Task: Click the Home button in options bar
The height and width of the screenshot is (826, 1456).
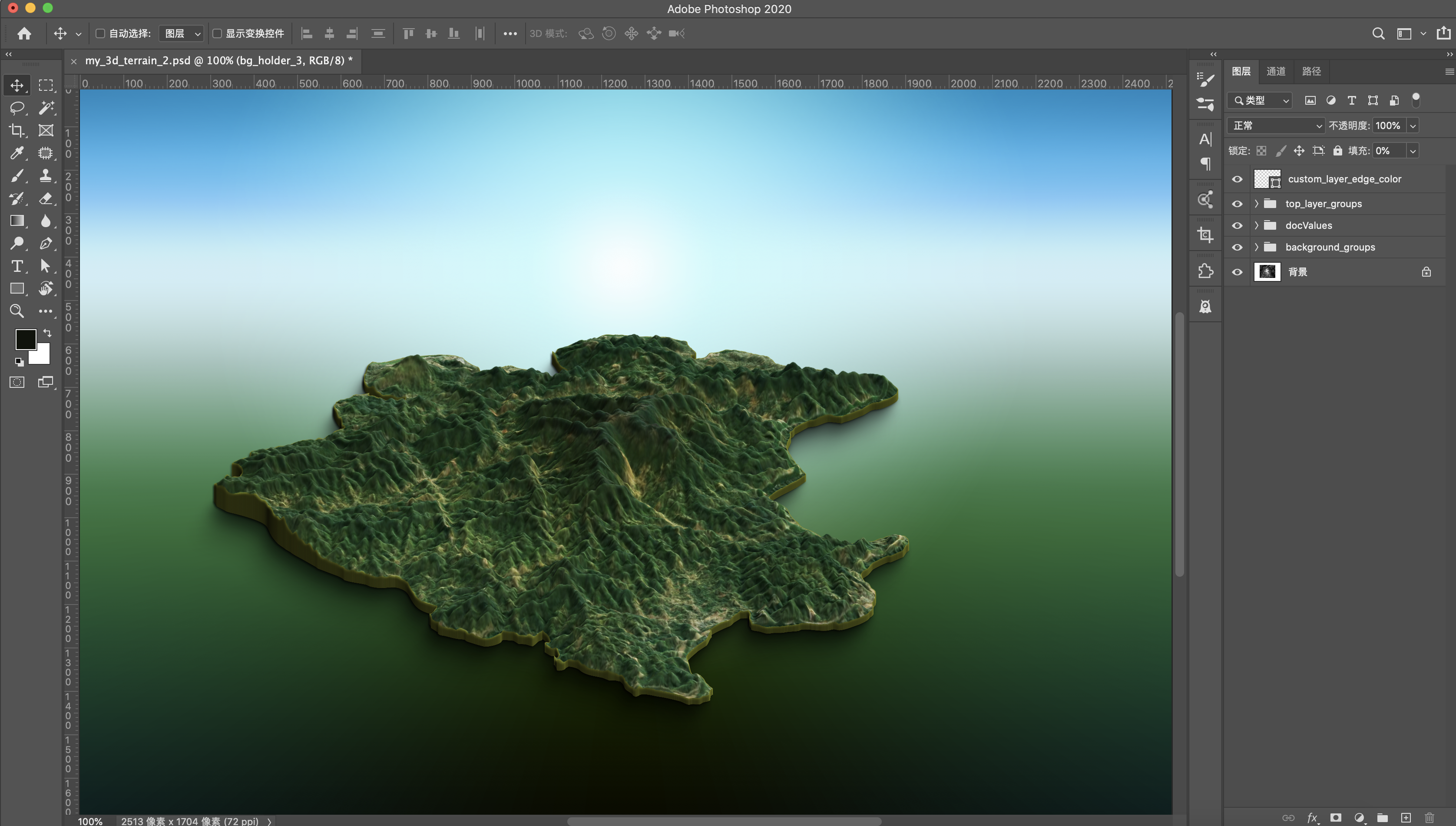Action: click(24, 33)
